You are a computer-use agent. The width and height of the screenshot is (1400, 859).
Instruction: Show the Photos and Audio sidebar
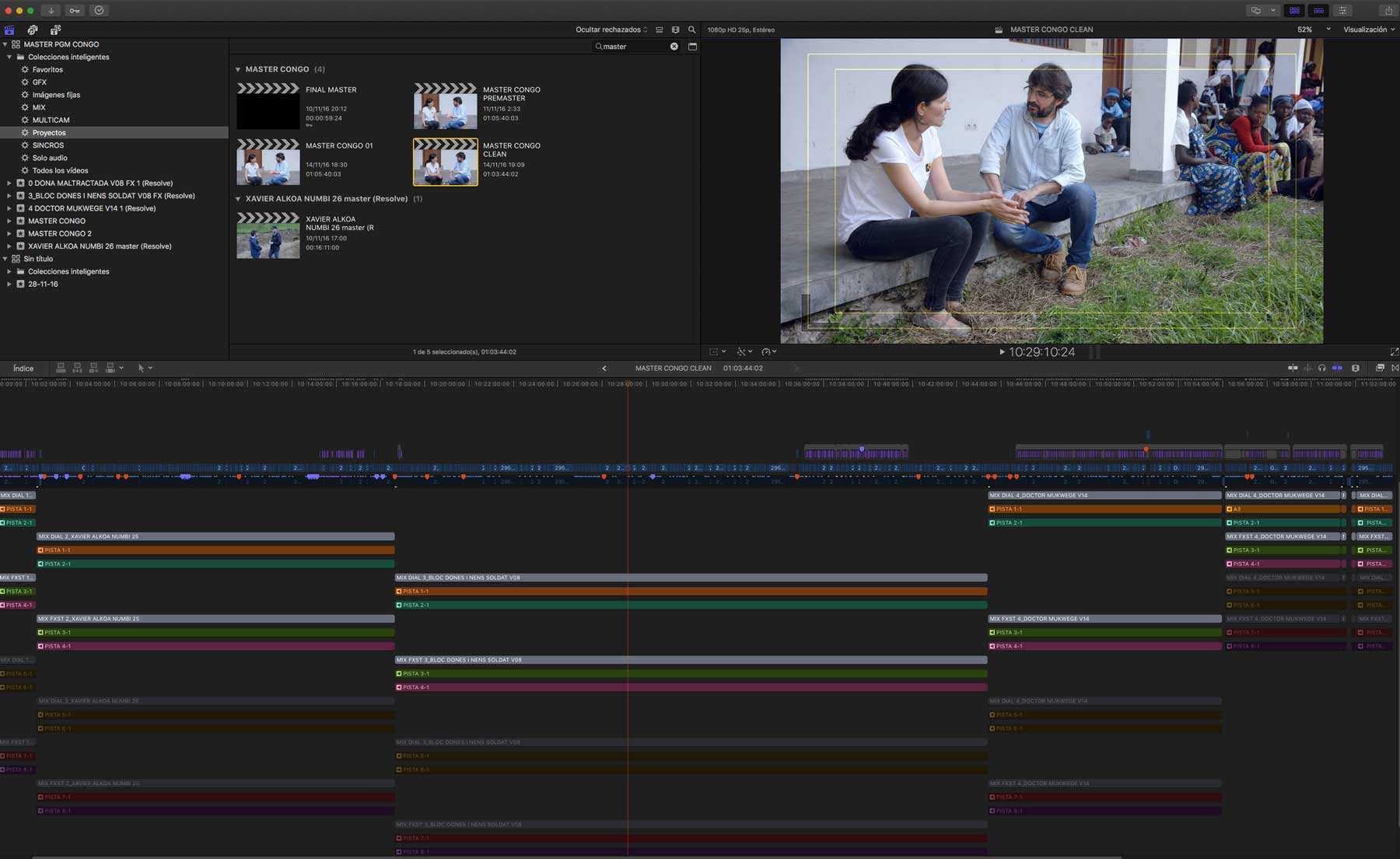point(33,30)
